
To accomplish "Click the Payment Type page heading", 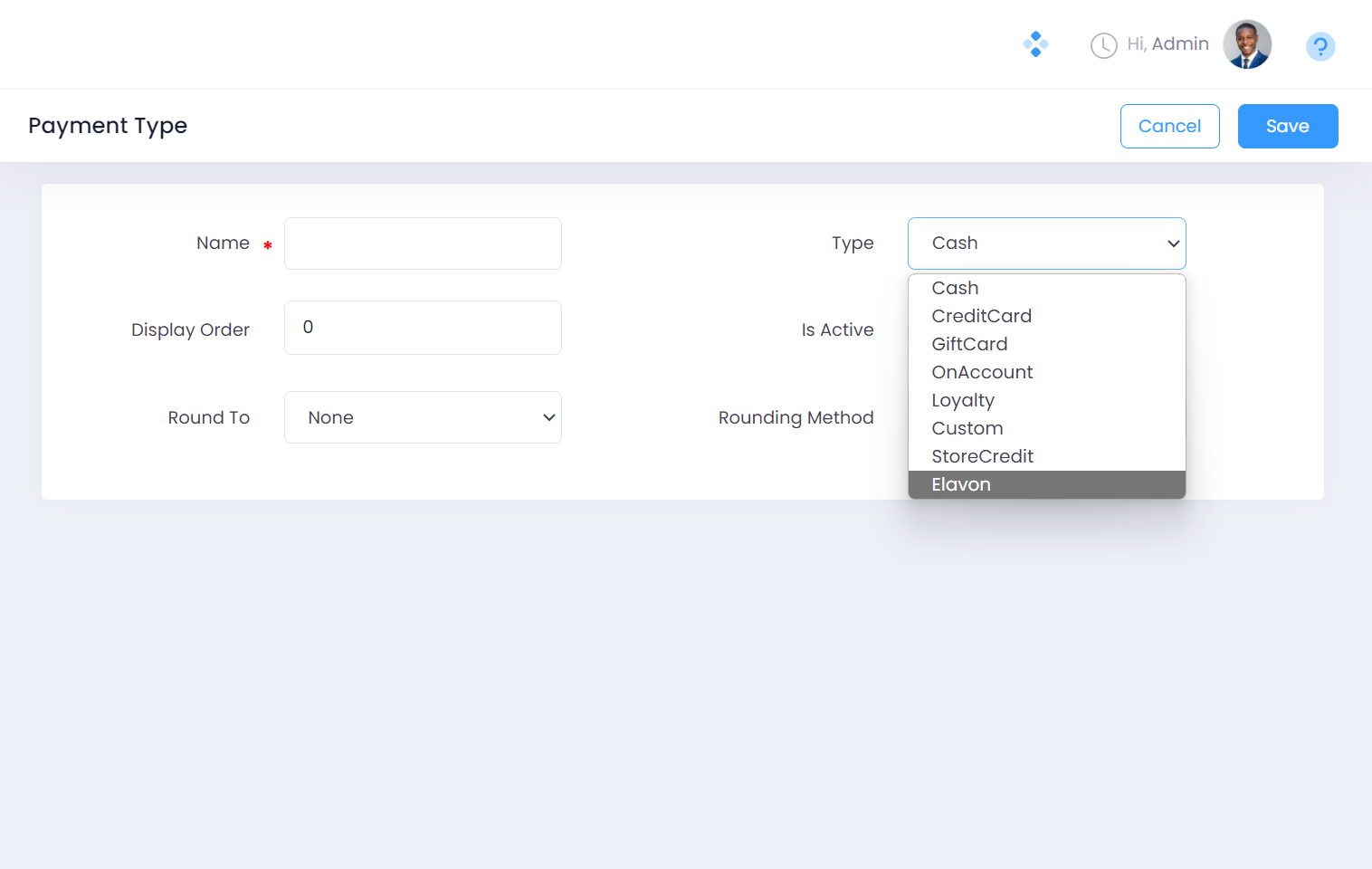I will [108, 126].
